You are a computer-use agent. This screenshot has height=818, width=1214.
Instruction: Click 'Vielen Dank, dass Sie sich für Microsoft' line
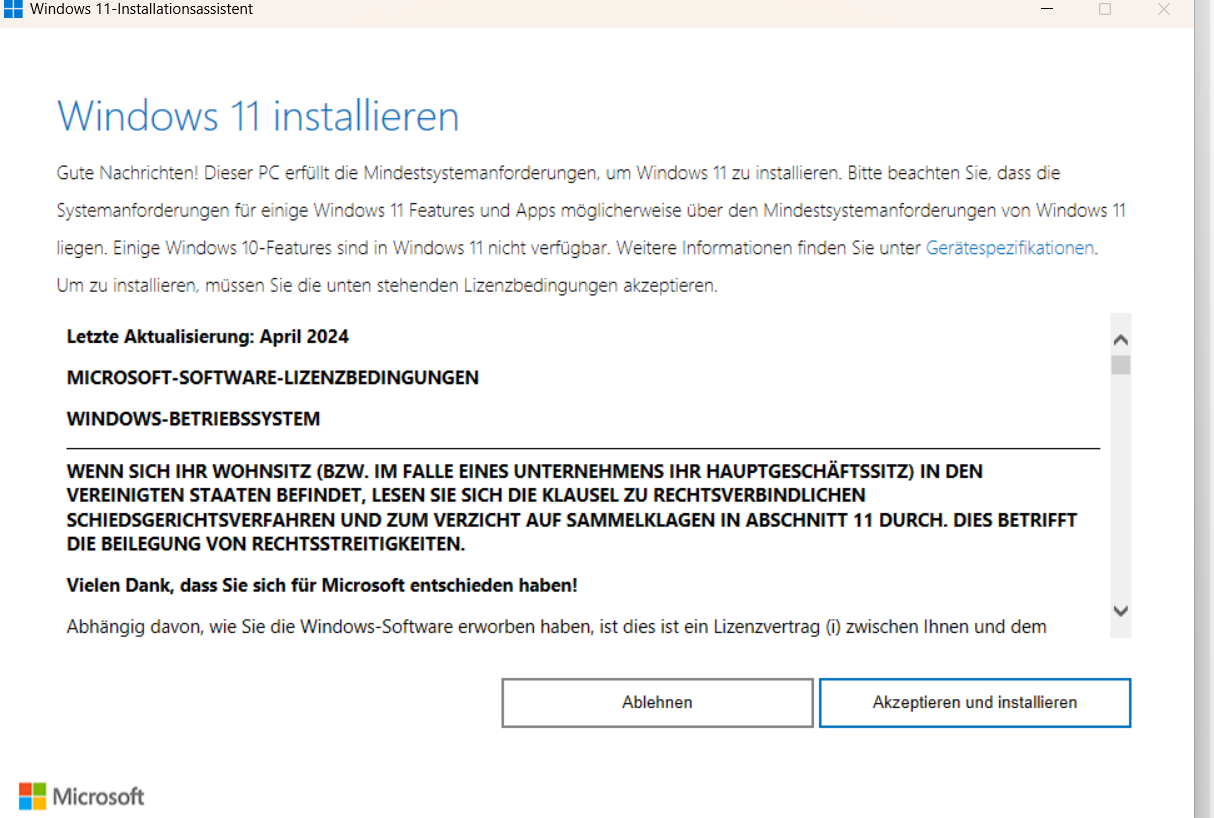(x=322, y=585)
